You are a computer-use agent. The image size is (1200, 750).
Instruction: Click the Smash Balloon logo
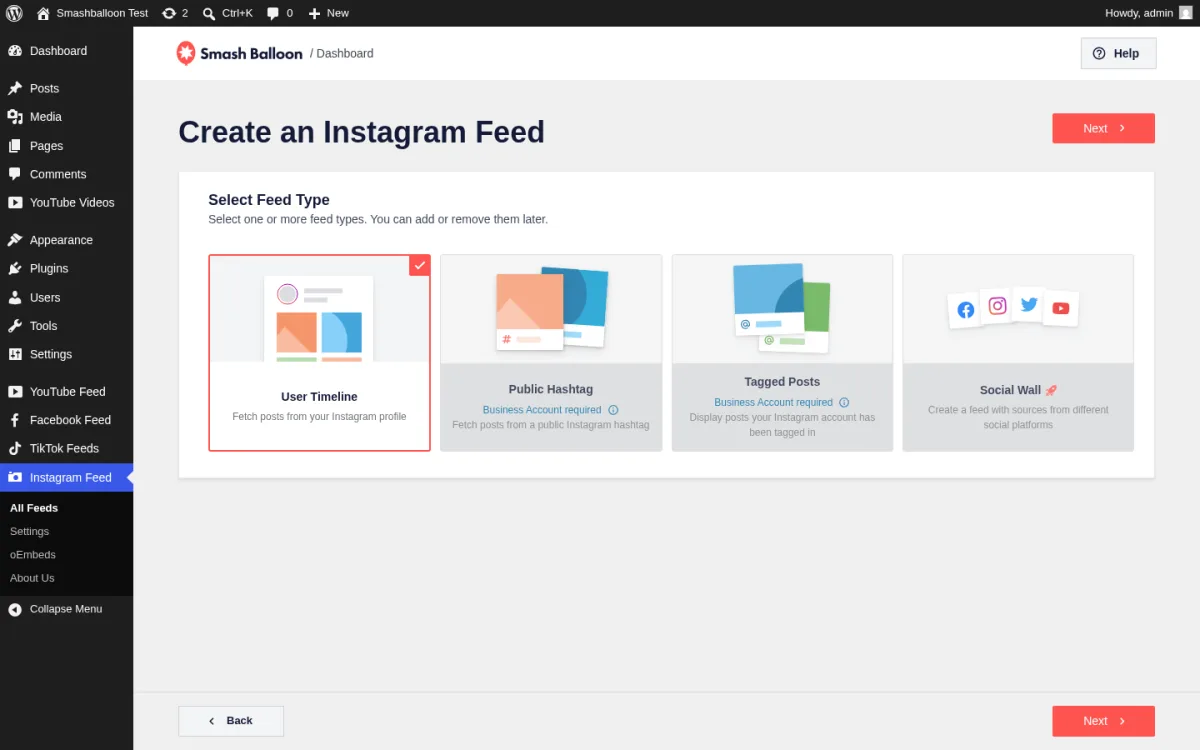(239, 53)
